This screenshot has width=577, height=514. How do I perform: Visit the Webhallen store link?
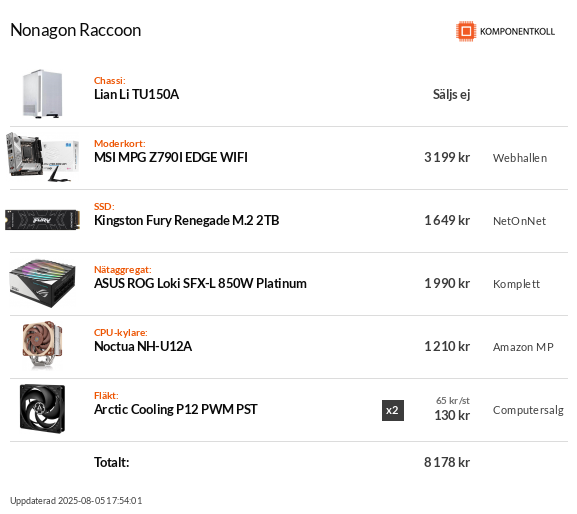point(520,158)
